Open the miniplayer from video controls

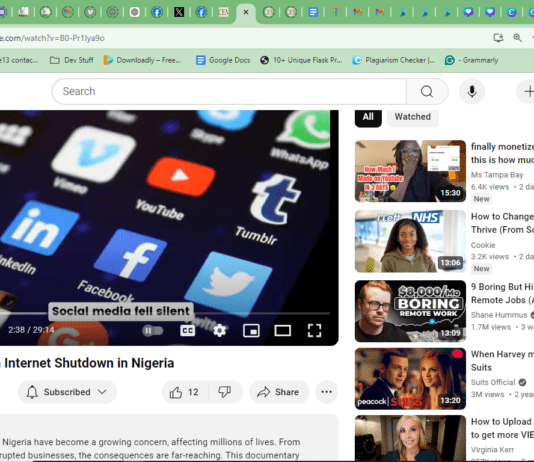pyautogui.click(x=251, y=330)
